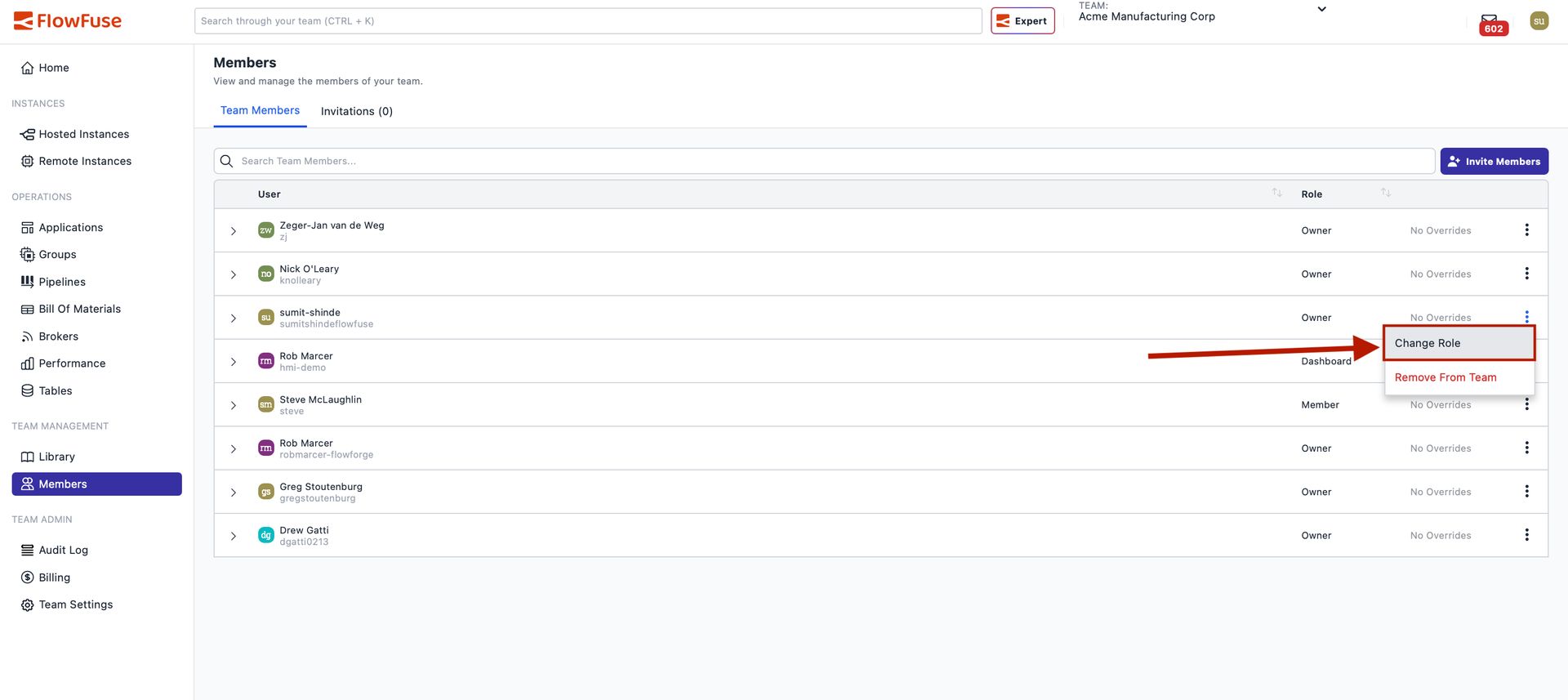The height and width of the screenshot is (700, 1568).
Task: Click the user avatar in top right
Action: [1539, 21]
